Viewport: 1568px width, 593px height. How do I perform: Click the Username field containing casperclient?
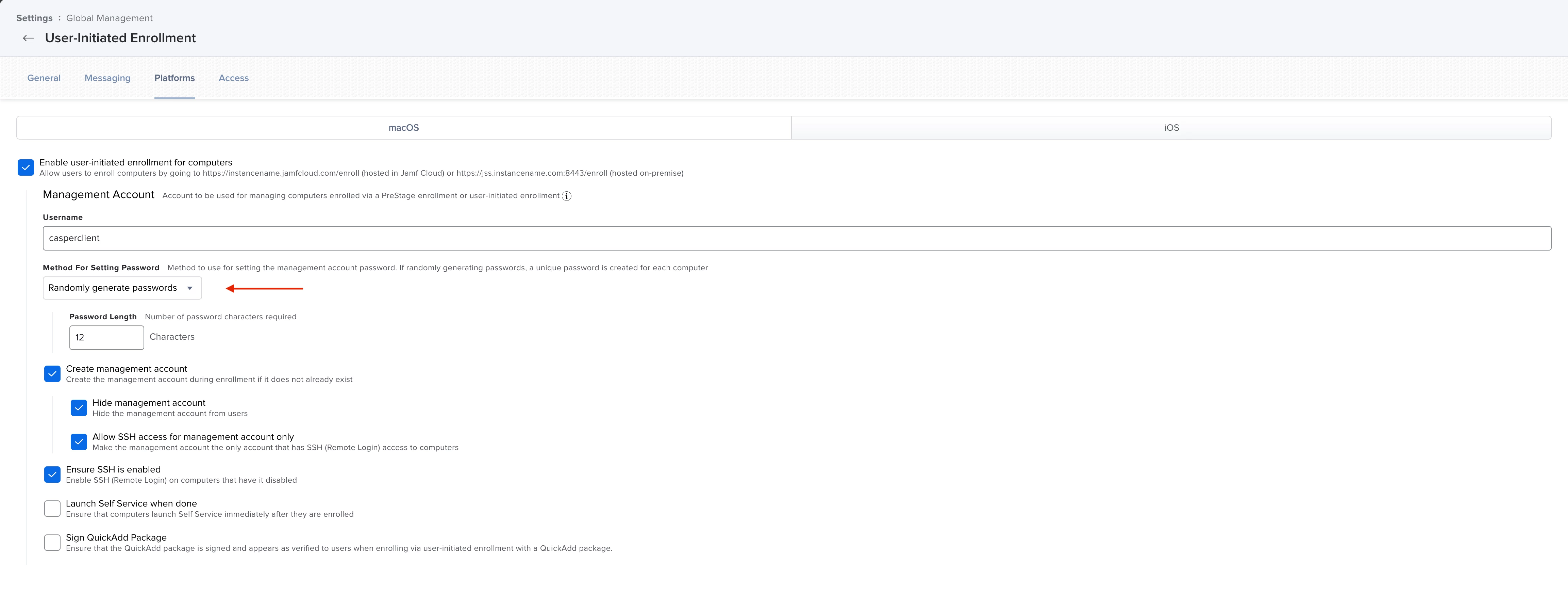[797, 238]
